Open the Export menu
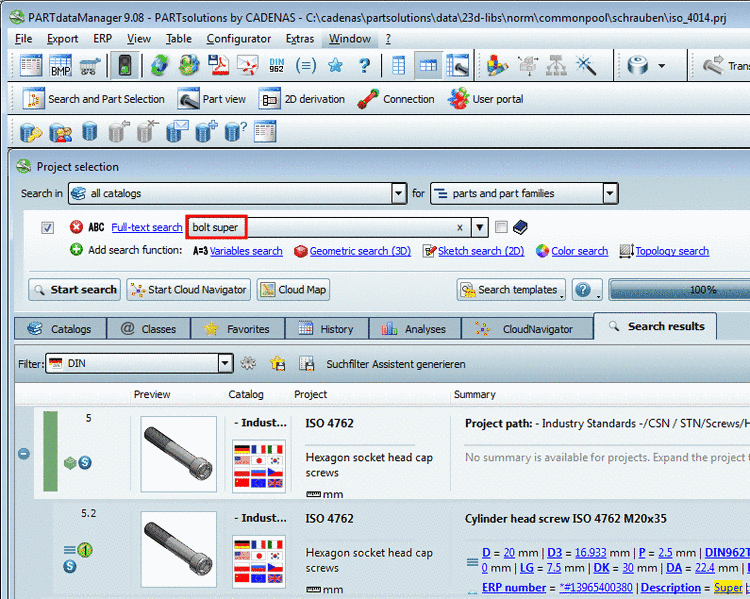 (x=62, y=39)
